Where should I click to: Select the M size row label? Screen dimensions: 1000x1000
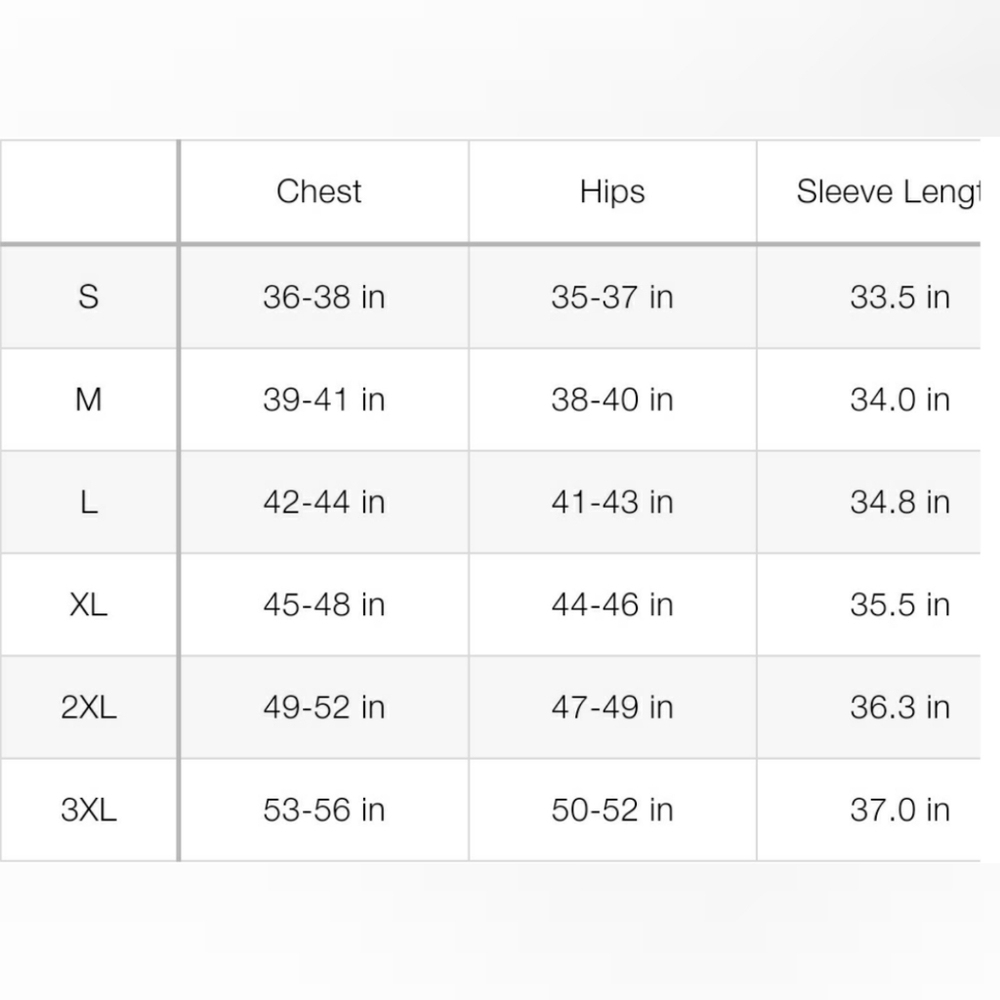tap(89, 400)
